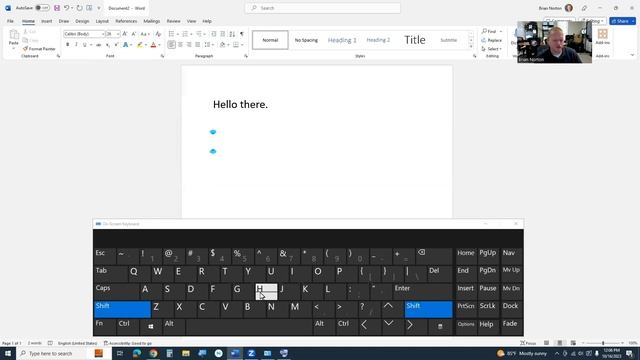Screen dimensions: 640x360
Task: Save the document from quick access toolbar
Action: click(57, 8)
